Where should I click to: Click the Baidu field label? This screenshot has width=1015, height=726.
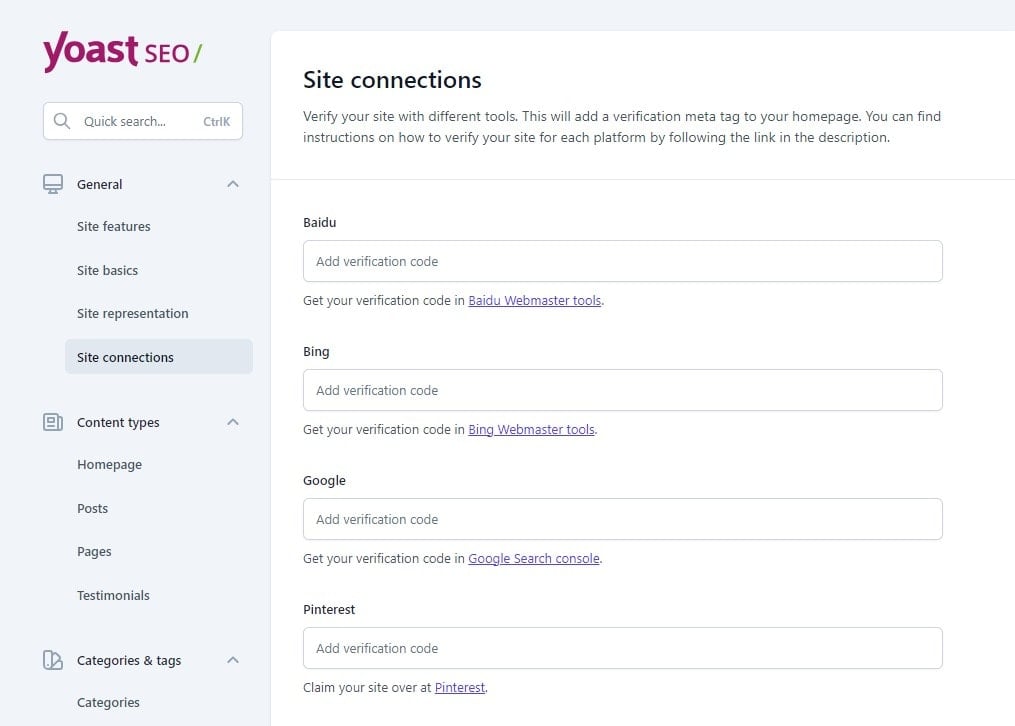320,223
